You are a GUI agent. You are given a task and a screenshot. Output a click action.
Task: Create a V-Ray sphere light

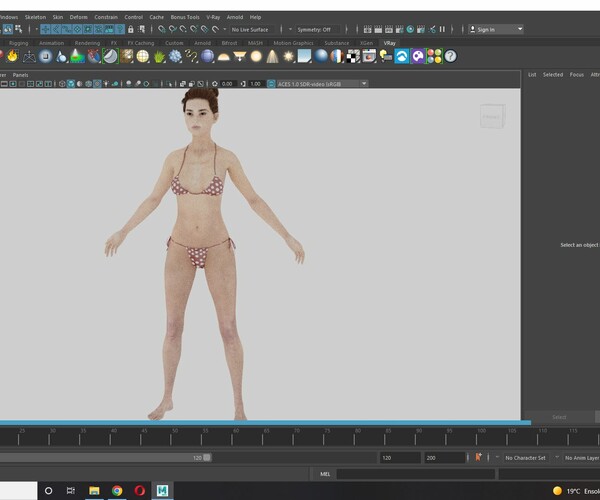coord(256,56)
